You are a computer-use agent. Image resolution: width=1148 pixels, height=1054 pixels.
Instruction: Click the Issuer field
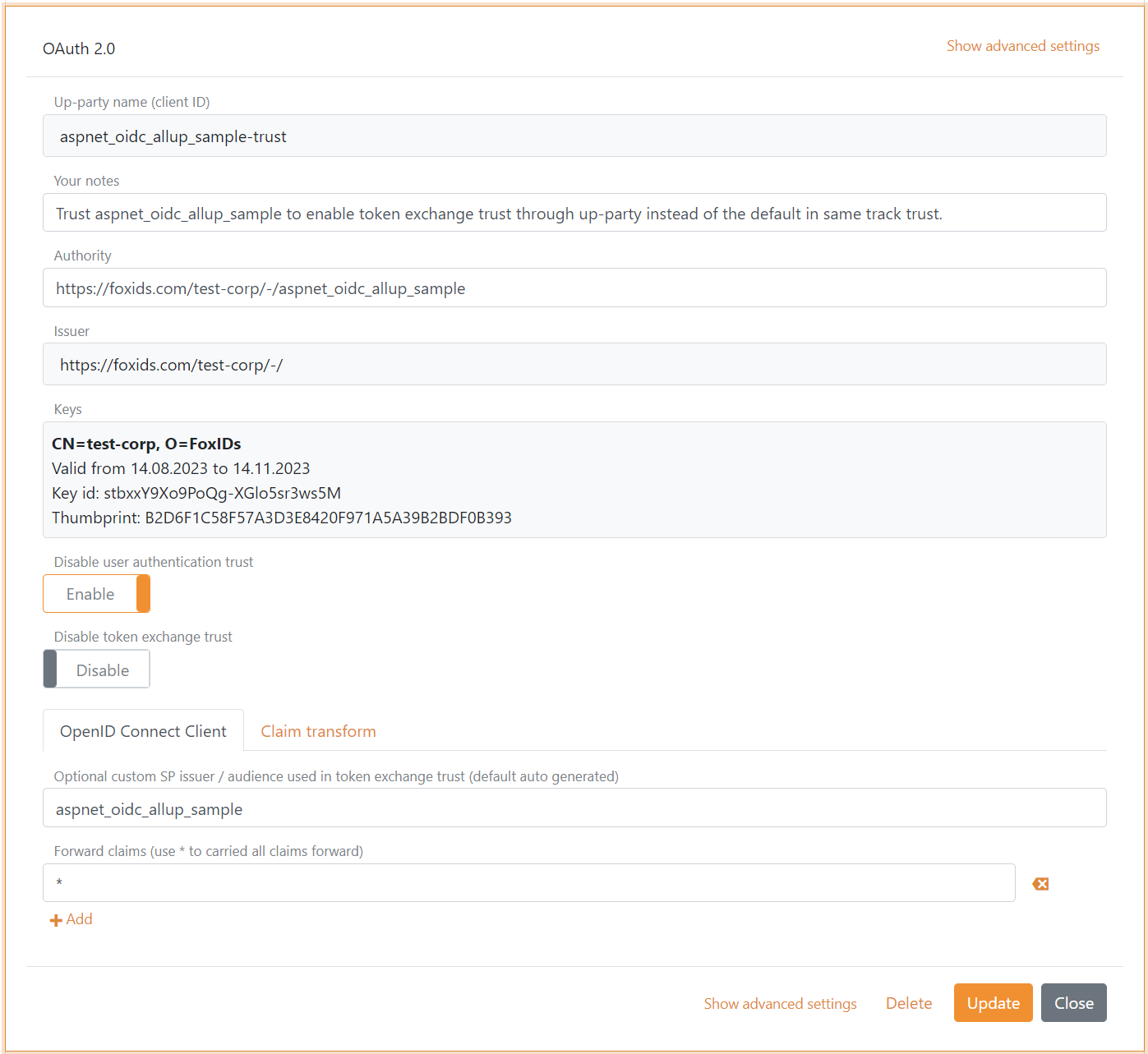[x=574, y=364]
